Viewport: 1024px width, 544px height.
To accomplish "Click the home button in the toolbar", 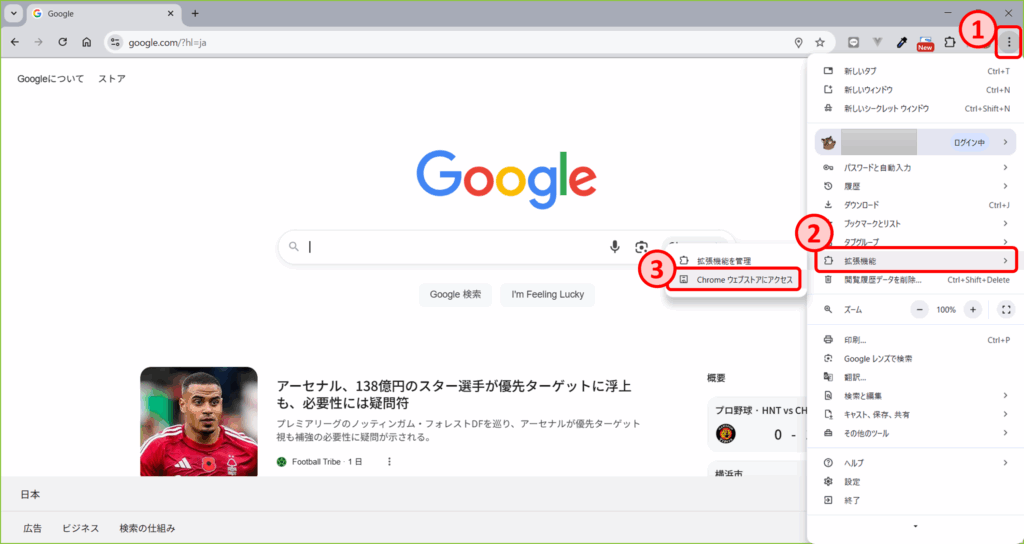I will (87, 43).
